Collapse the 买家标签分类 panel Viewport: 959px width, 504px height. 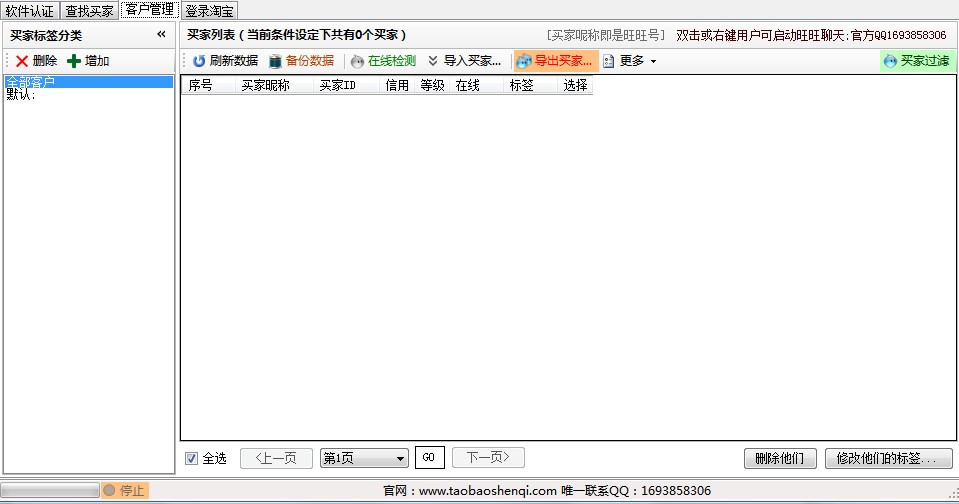[161, 35]
